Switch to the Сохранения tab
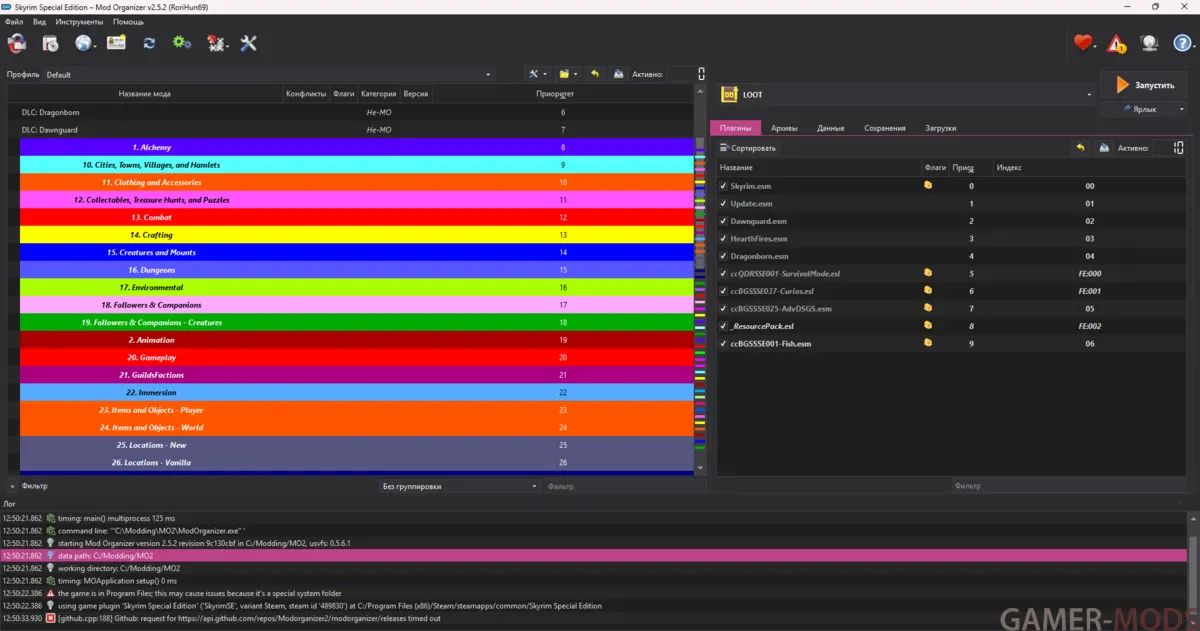 pyautogui.click(x=885, y=128)
